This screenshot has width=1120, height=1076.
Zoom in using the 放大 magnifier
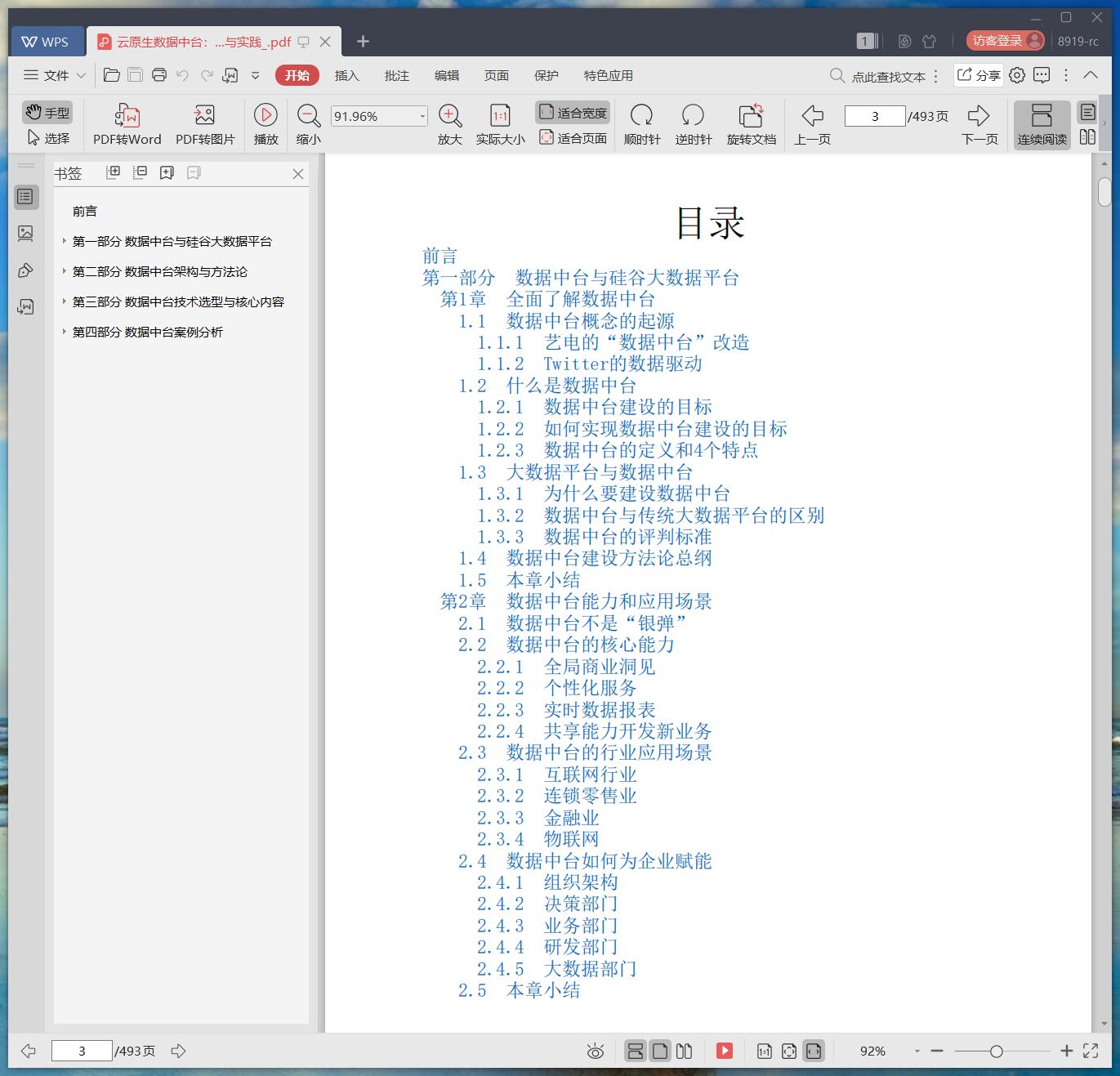click(450, 115)
